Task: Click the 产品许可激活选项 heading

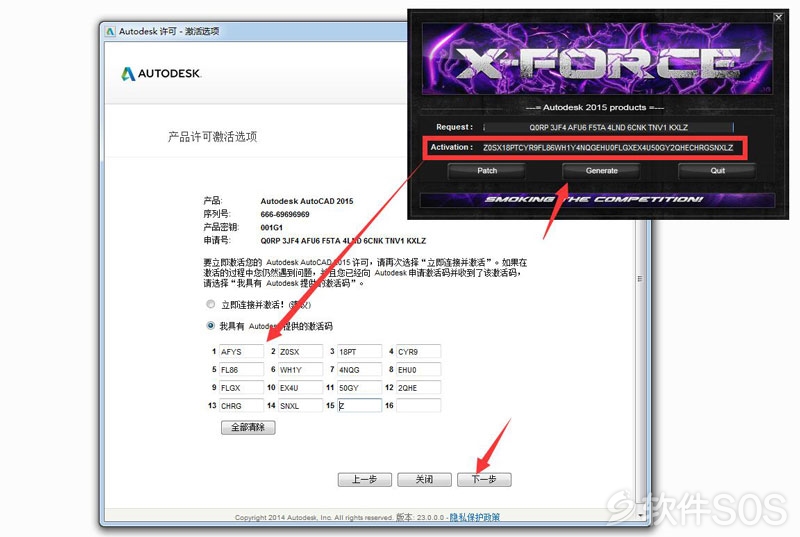Action: 212,137
